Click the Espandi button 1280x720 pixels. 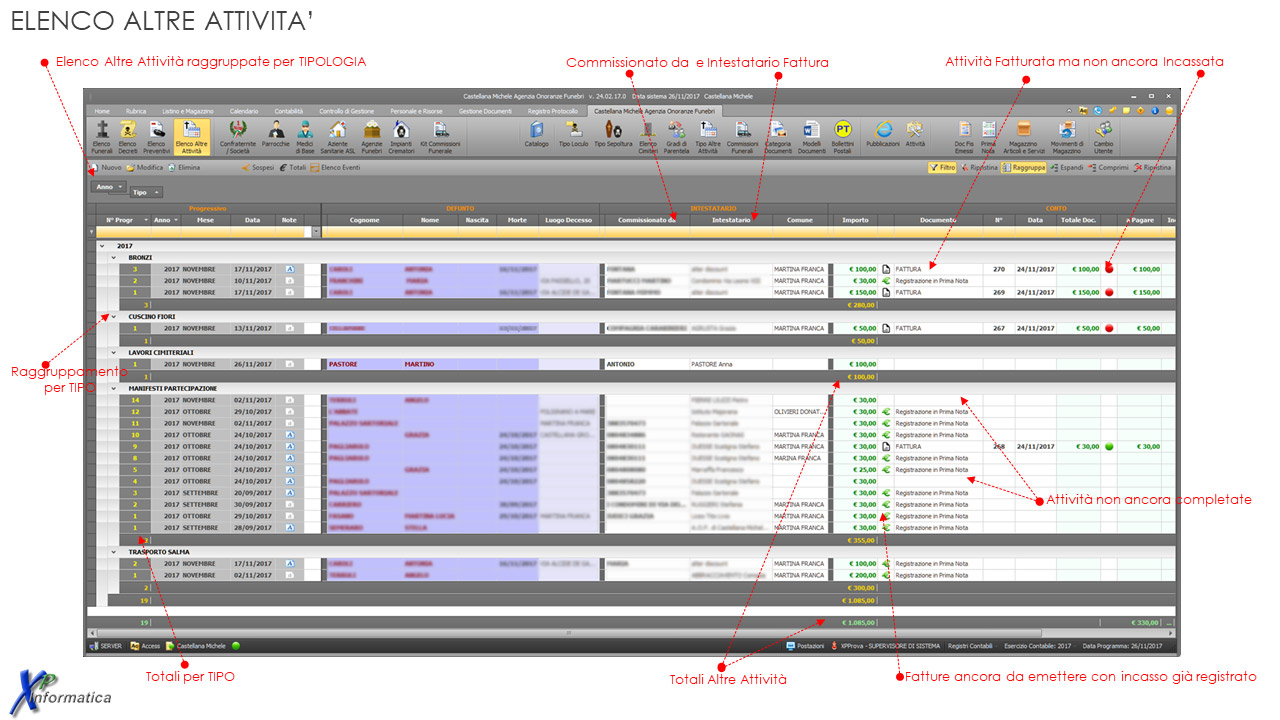pos(1066,168)
